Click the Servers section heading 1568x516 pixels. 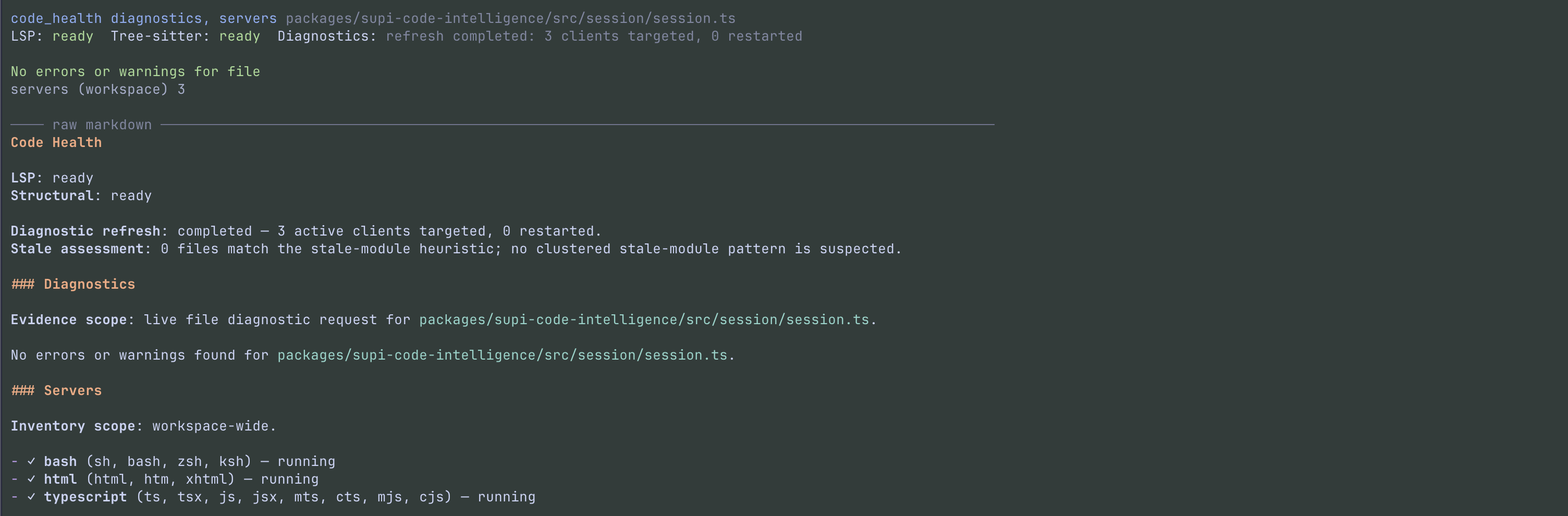pyautogui.click(x=73, y=391)
